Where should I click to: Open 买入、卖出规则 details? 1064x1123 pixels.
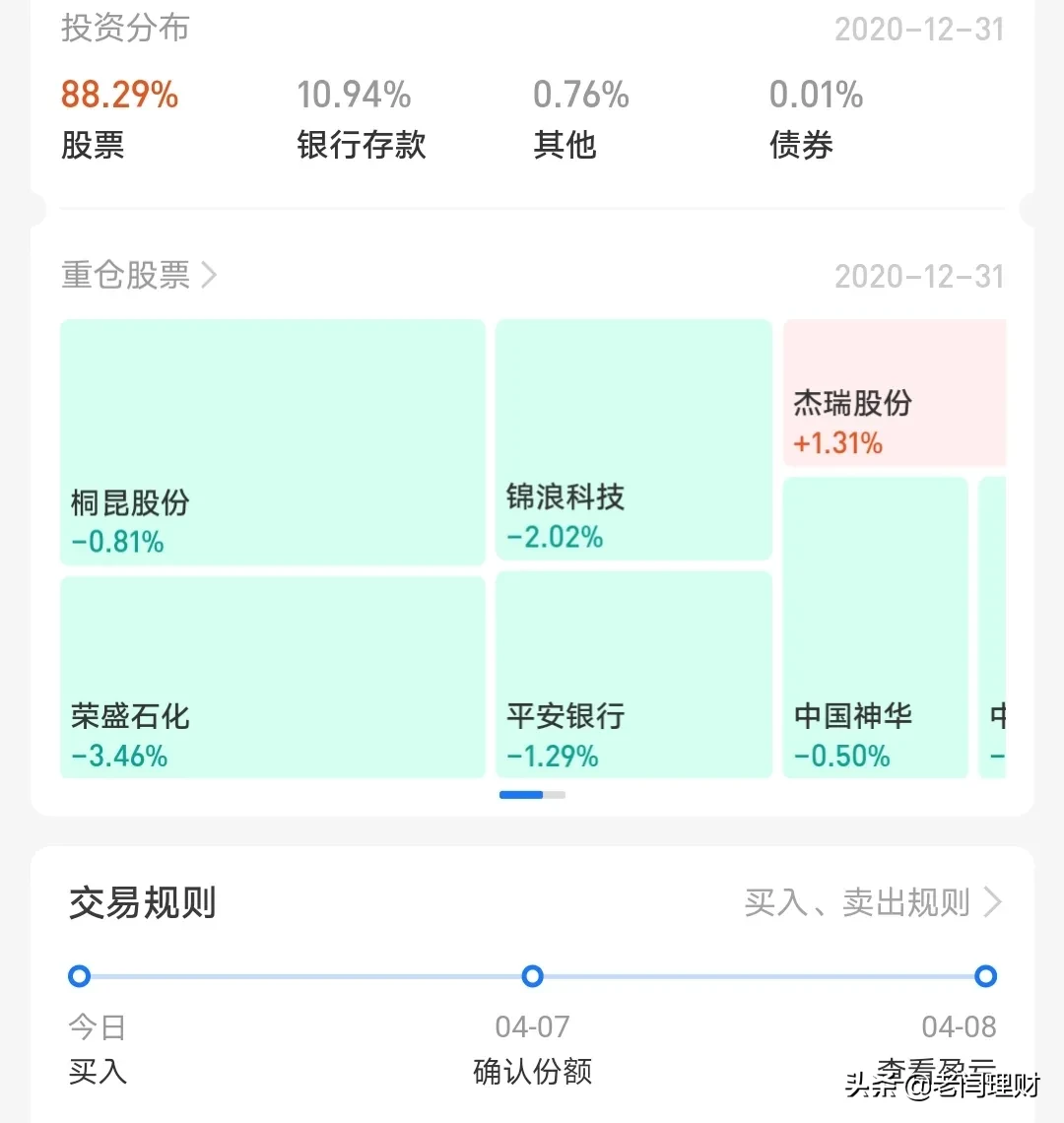coord(857,902)
